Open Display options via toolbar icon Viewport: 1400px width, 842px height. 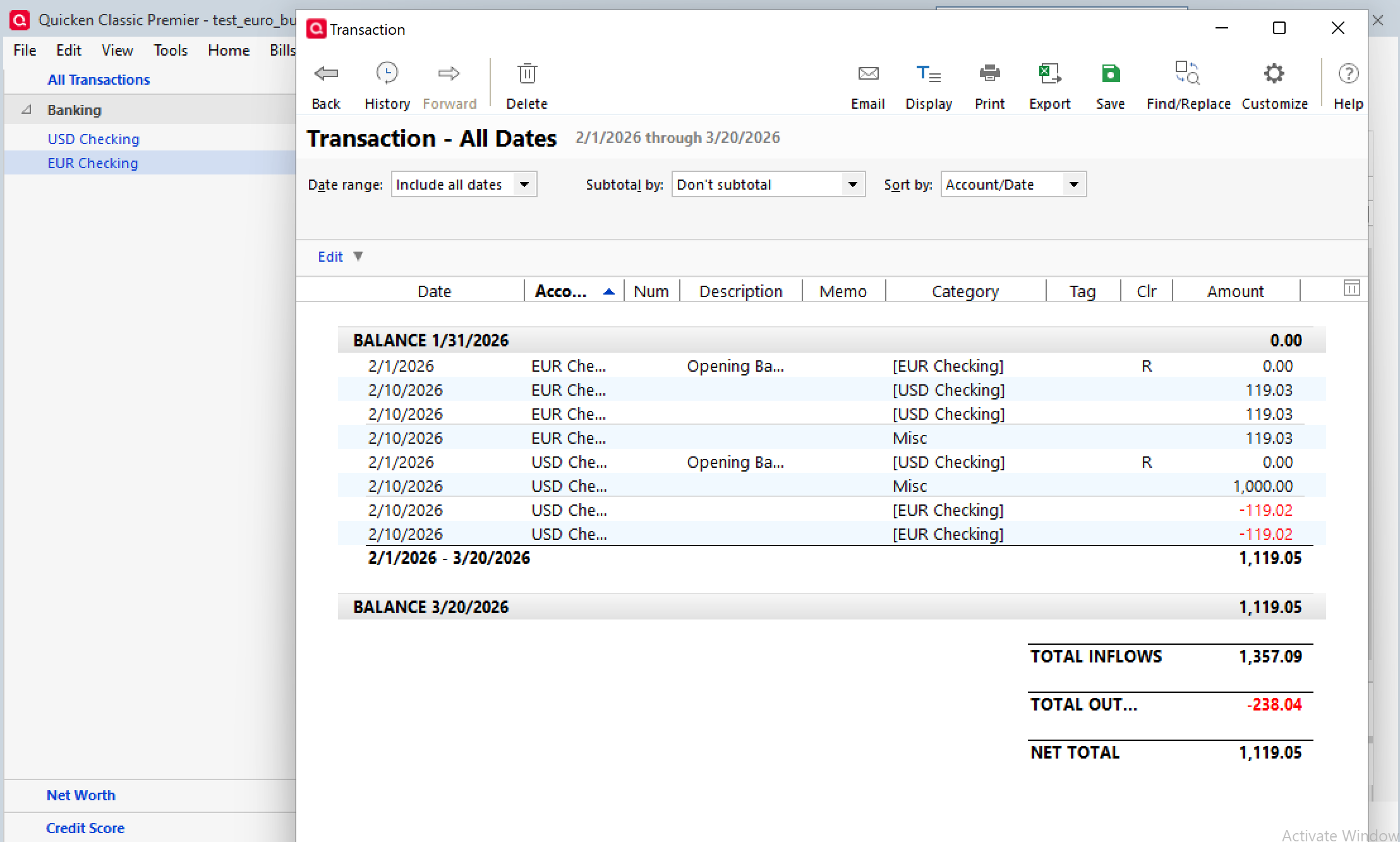tap(928, 75)
